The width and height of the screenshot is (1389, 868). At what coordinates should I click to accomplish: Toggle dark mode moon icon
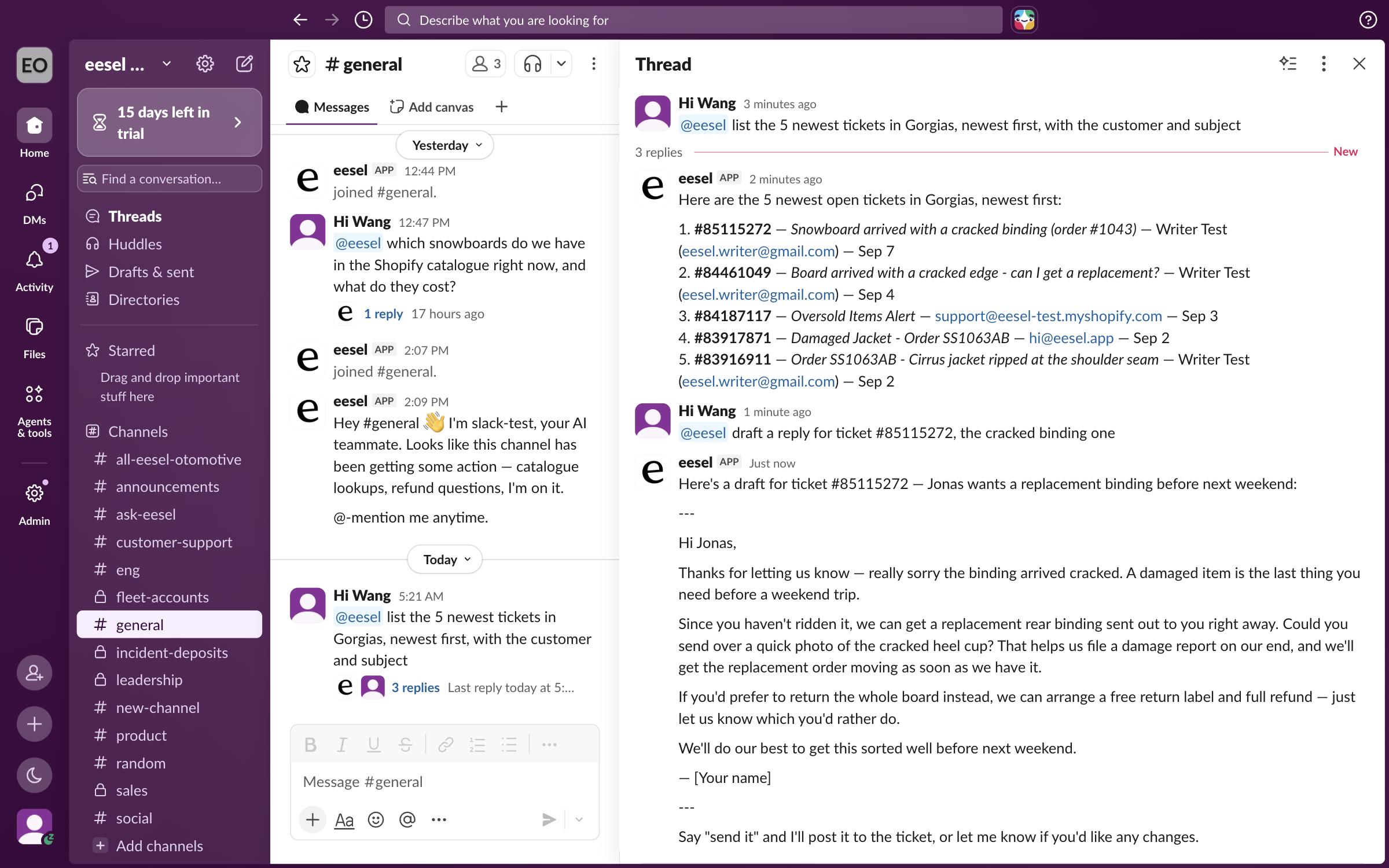pos(34,775)
